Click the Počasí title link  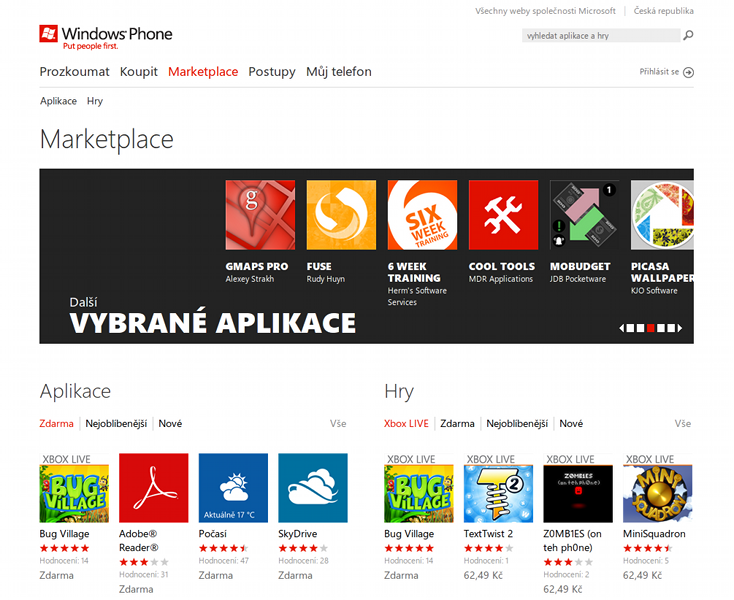click(x=213, y=534)
